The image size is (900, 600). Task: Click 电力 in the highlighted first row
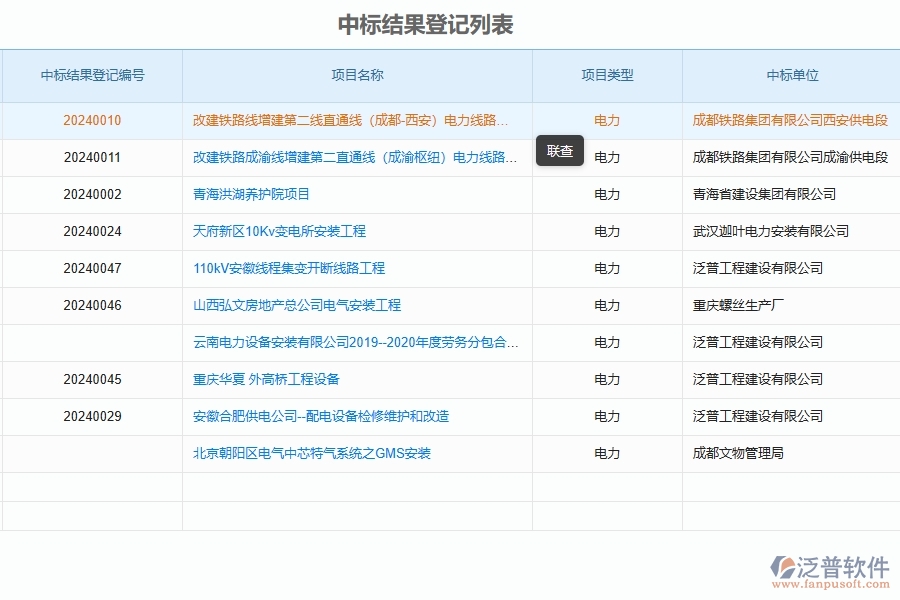[x=607, y=120]
